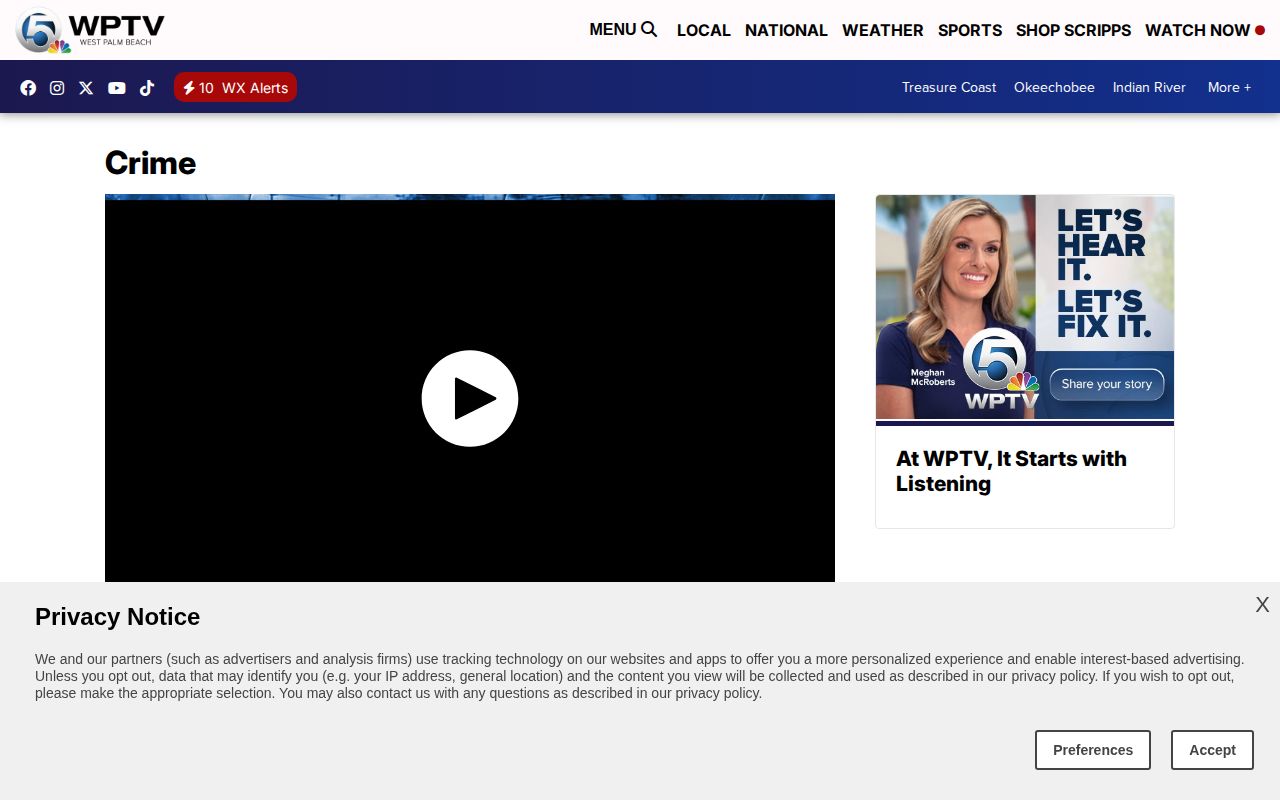Open Okeechobee news link
Image resolution: width=1280 pixels, height=800 pixels.
click(1054, 87)
